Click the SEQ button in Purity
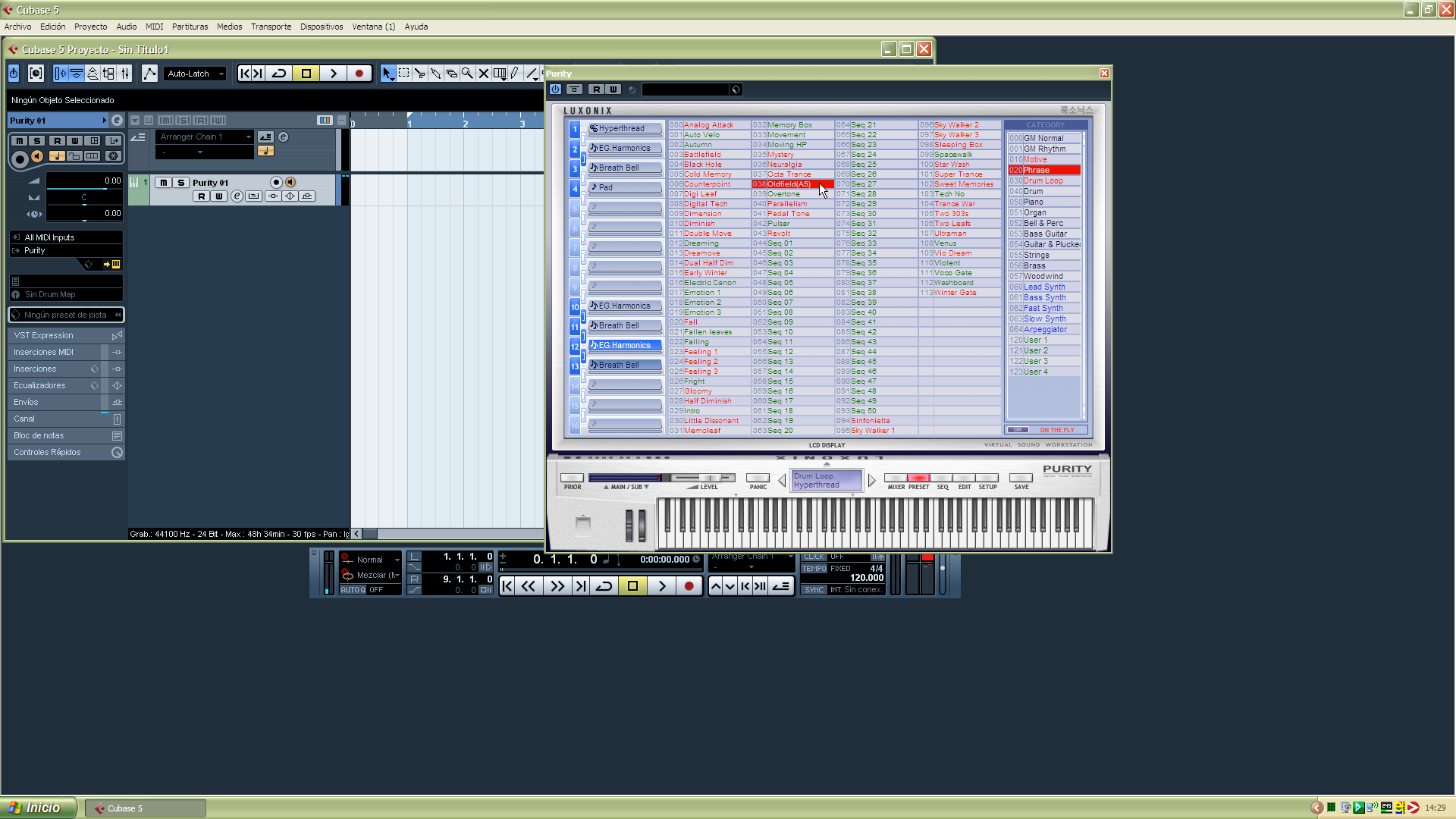 tap(942, 478)
